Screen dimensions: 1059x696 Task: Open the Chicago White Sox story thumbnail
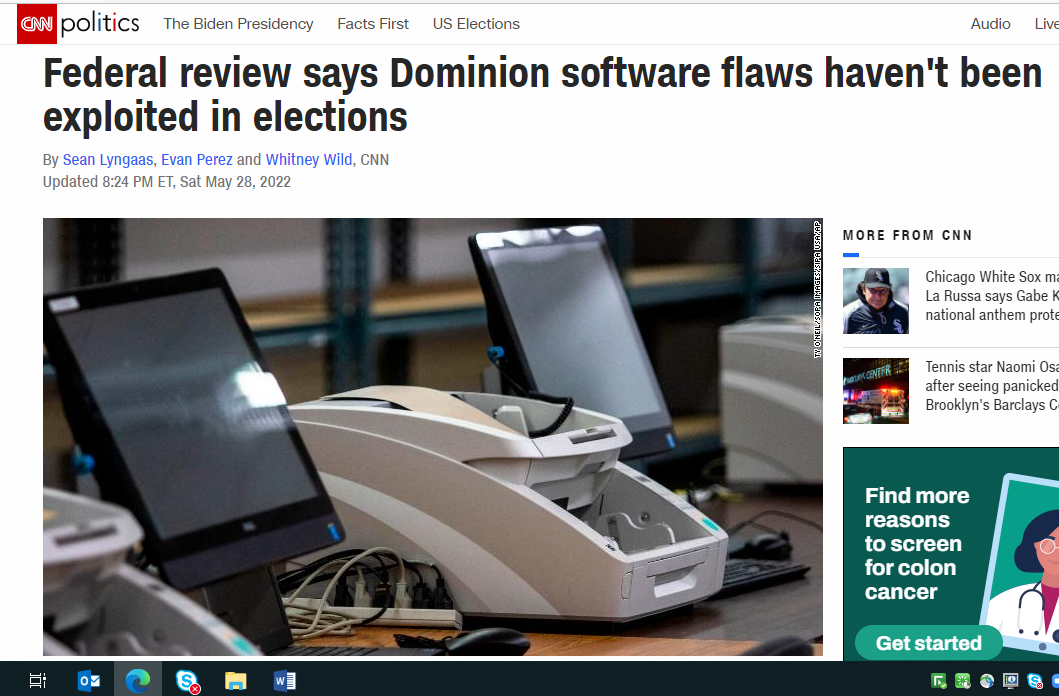pyautogui.click(x=876, y=301)
